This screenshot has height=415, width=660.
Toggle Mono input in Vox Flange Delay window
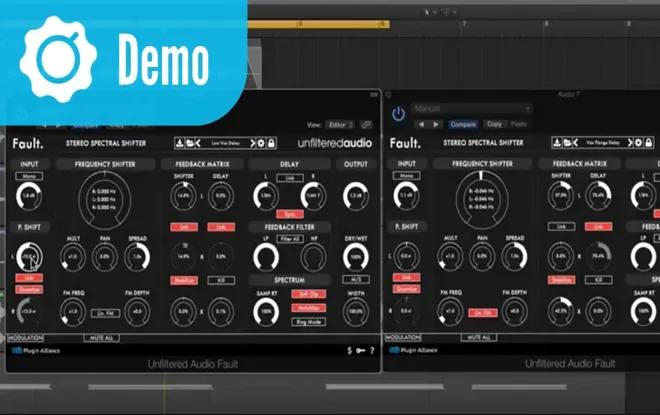(406, 176)
